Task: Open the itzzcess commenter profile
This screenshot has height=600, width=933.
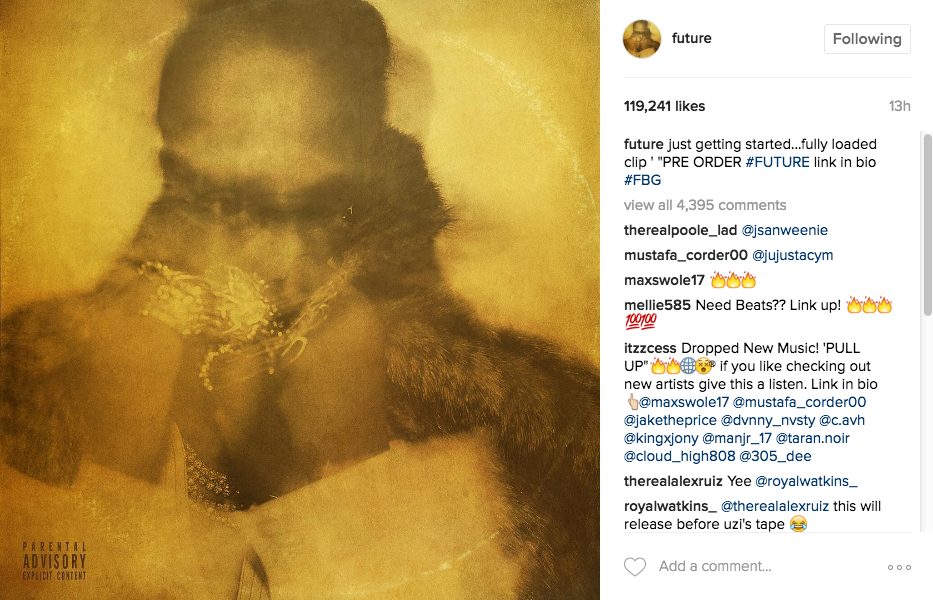Action: 650,348
